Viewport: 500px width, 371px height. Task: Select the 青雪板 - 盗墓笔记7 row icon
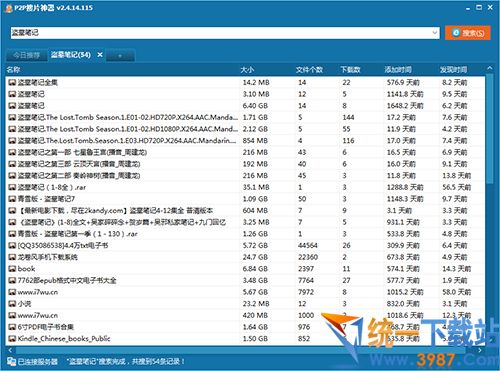point(12,199)
